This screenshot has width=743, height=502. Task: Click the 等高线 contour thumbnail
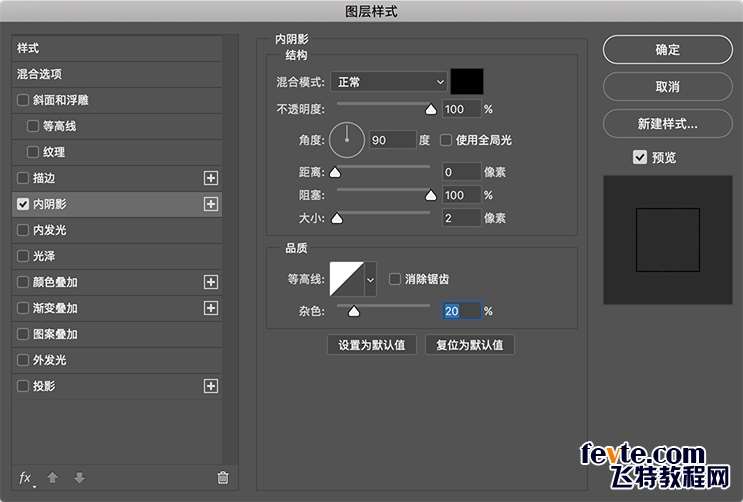coord(347,279)
